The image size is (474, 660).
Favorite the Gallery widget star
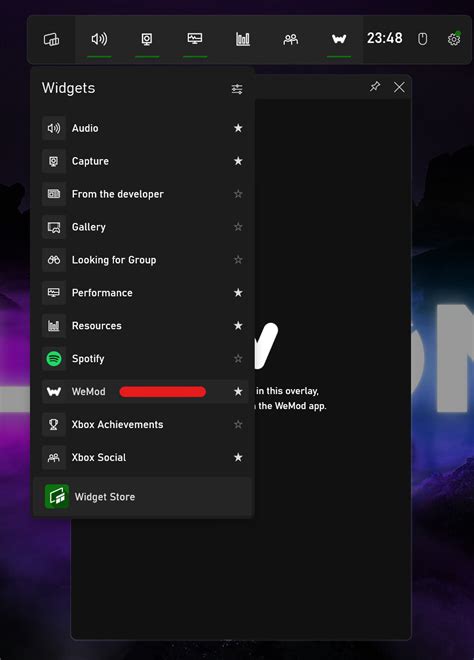tap(238, 227)
